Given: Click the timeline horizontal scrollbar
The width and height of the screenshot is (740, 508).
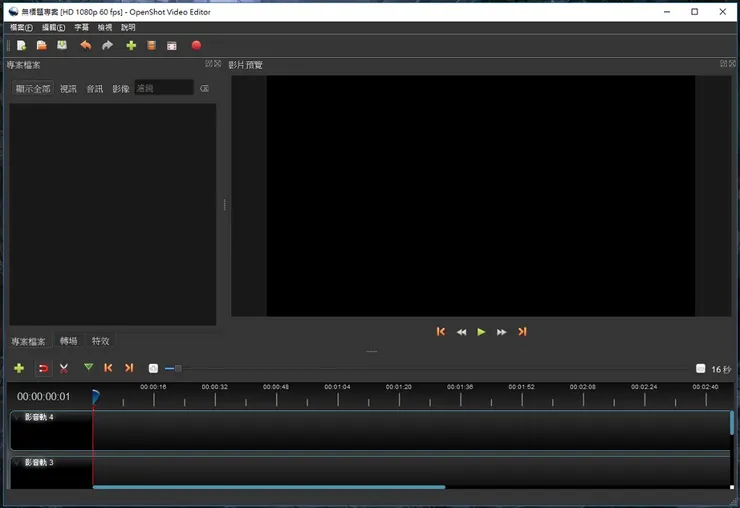Looking at the screenshot, I should click(x=269, y=487).
